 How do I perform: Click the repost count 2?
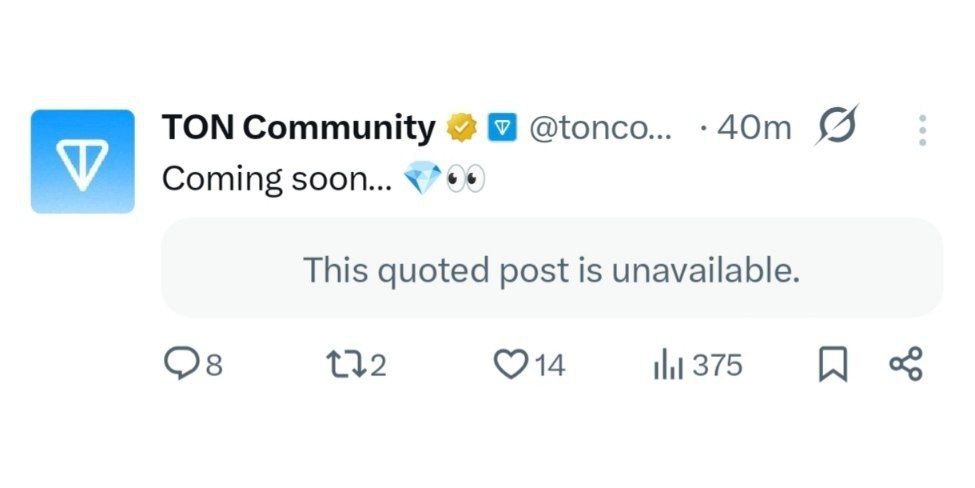377,366
